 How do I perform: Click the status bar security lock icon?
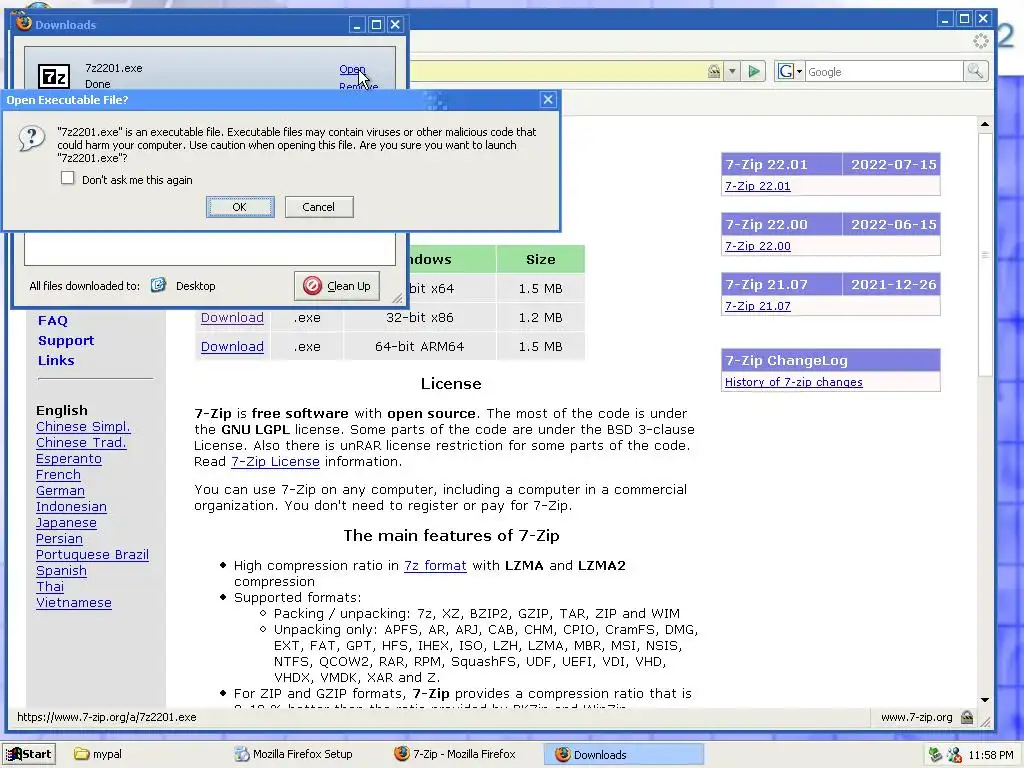[967, 717]
